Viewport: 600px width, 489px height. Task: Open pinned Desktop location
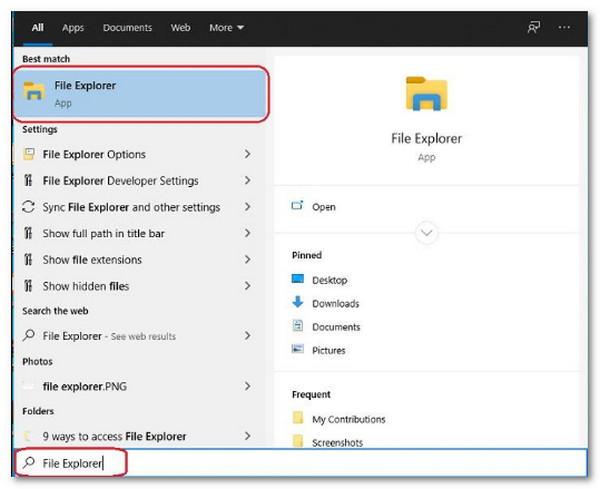coord(329,280)
